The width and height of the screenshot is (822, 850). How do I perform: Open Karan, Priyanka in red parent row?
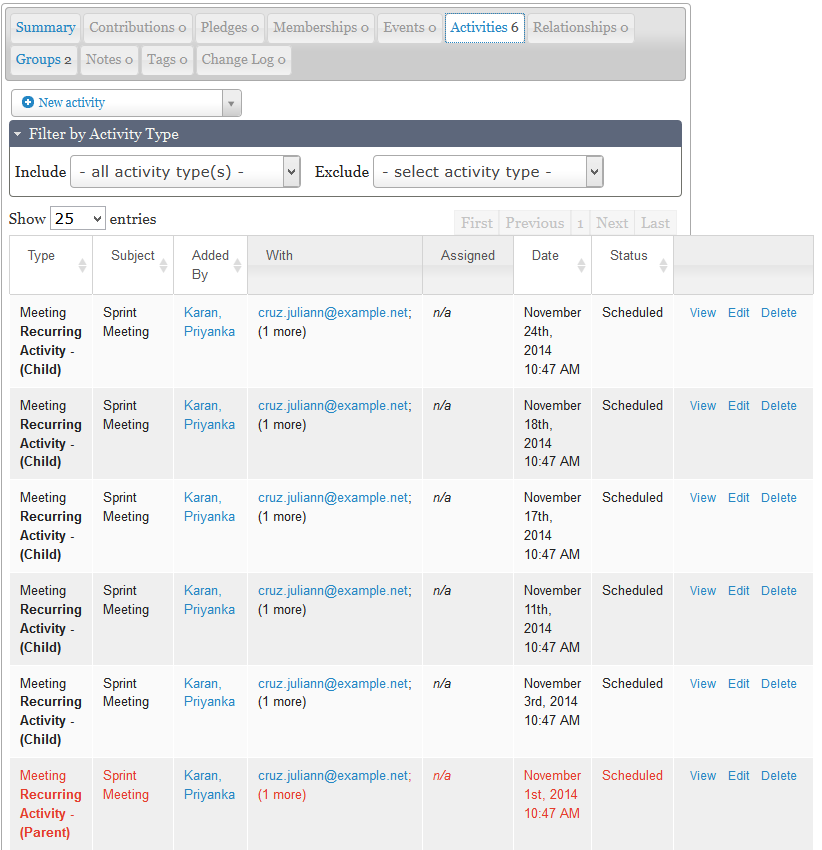[209, 785]
